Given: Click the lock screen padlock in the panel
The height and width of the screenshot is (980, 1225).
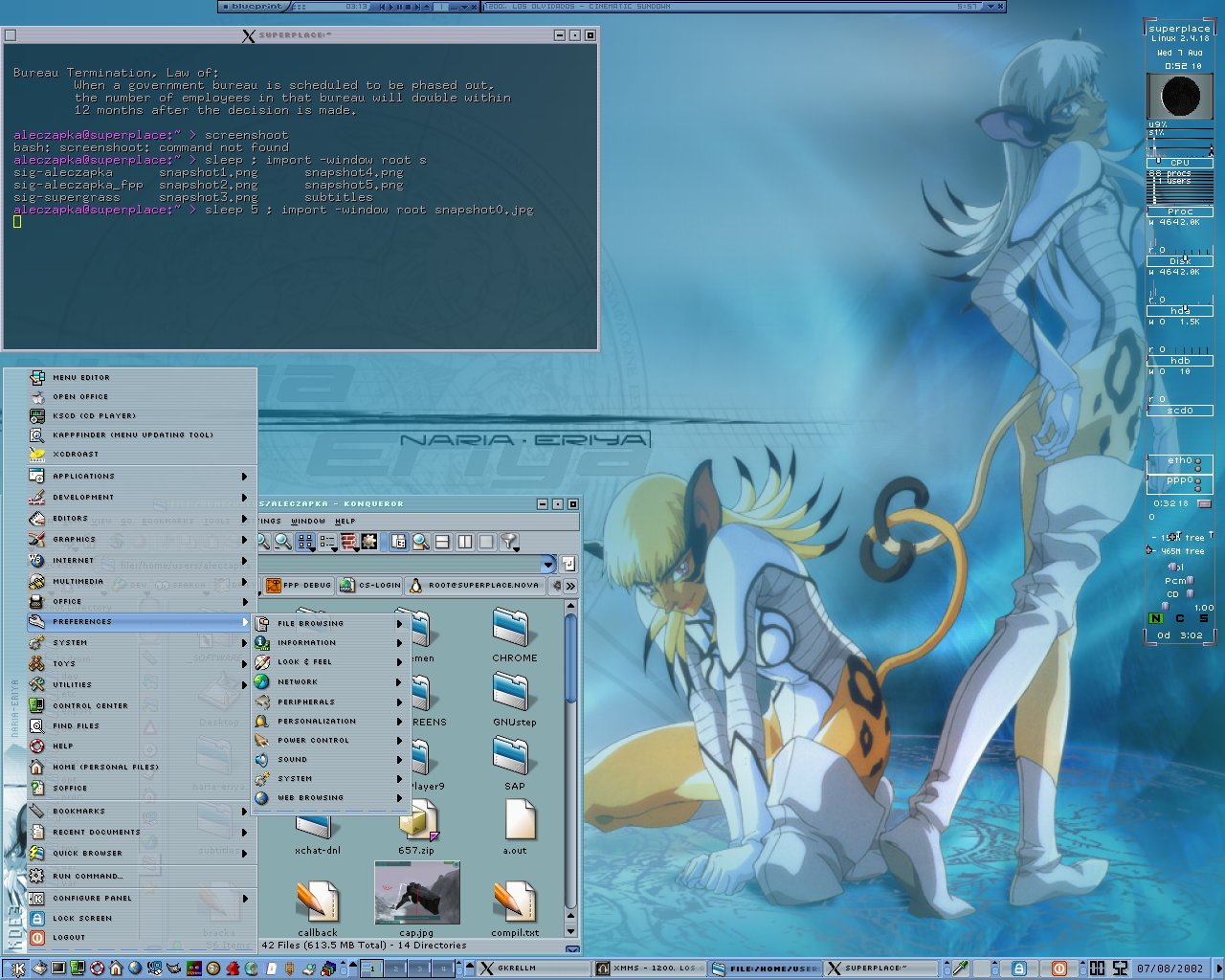Looking at the screenshot, I should point(1019,969).
